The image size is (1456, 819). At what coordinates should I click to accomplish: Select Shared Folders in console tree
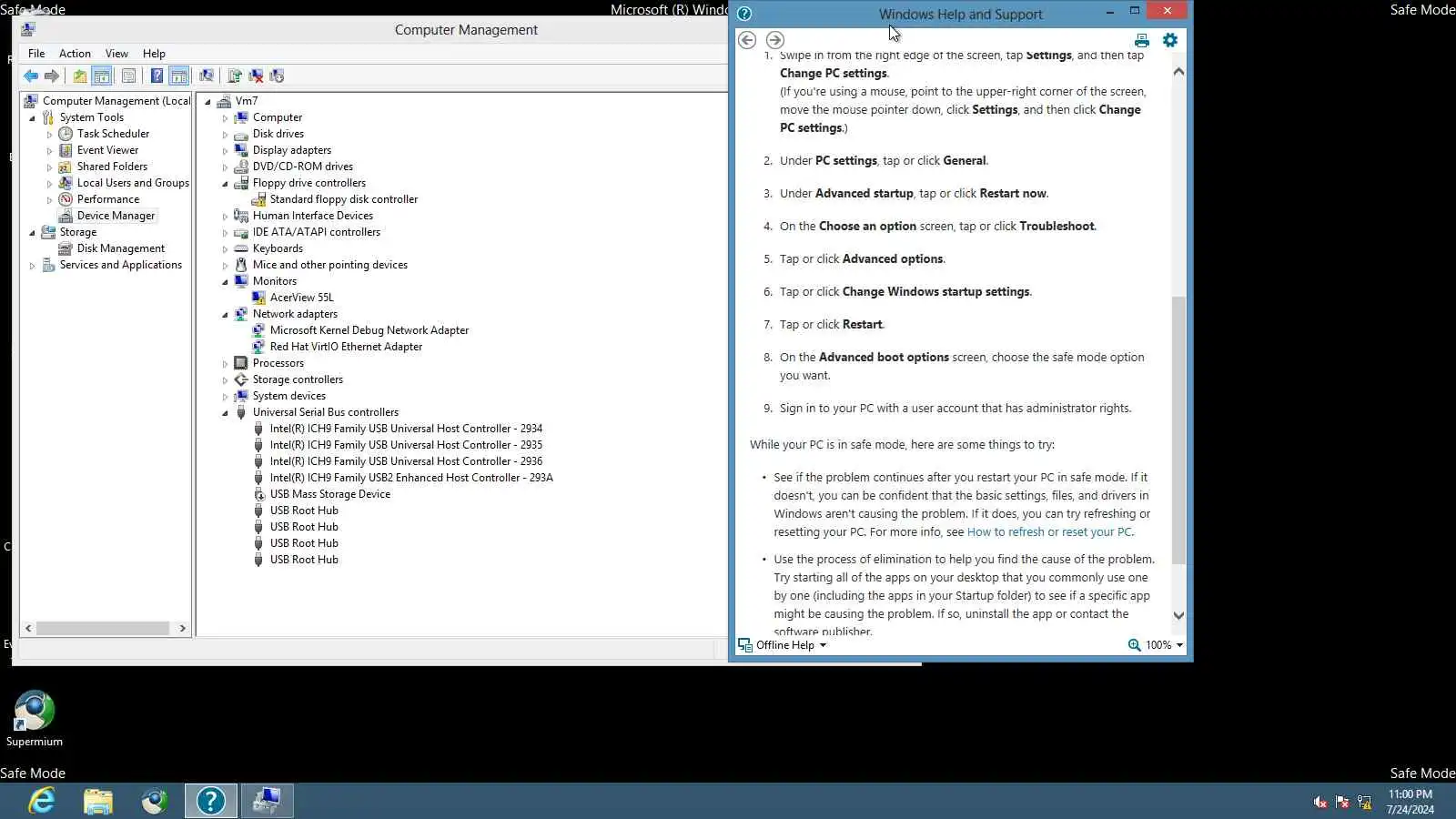click(112, 167)
